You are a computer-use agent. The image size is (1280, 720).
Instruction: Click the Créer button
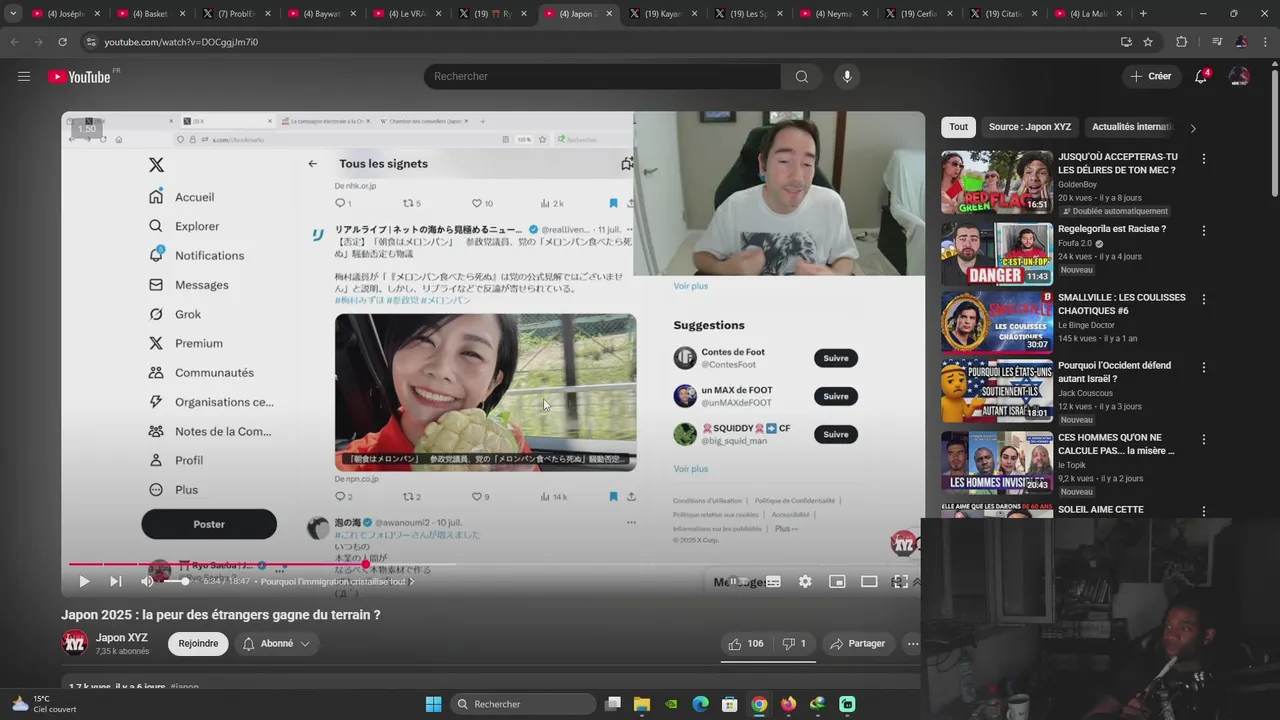click(1150, 76)
